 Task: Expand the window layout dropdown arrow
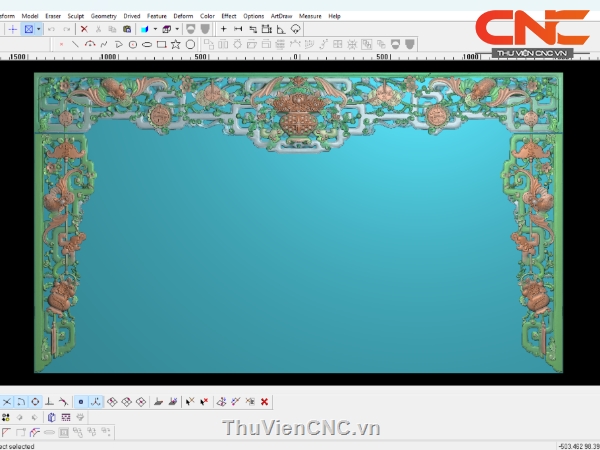point(177,30)
